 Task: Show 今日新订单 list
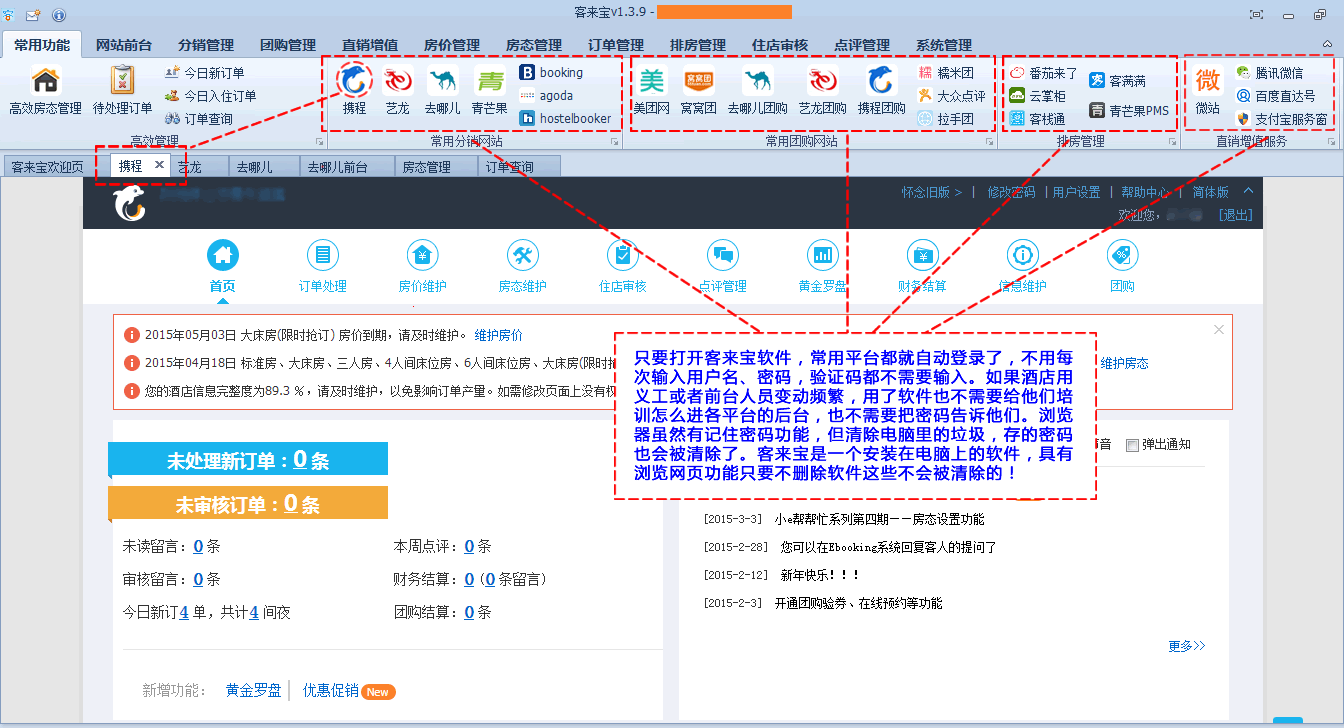[204, 73]
